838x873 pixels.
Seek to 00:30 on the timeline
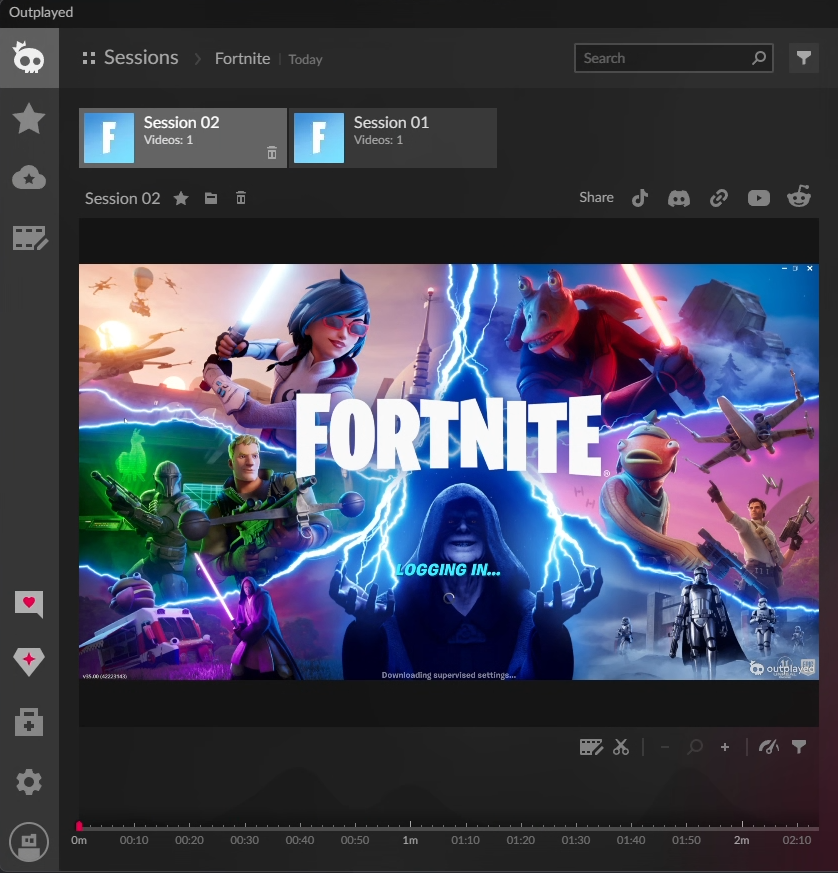244,840
